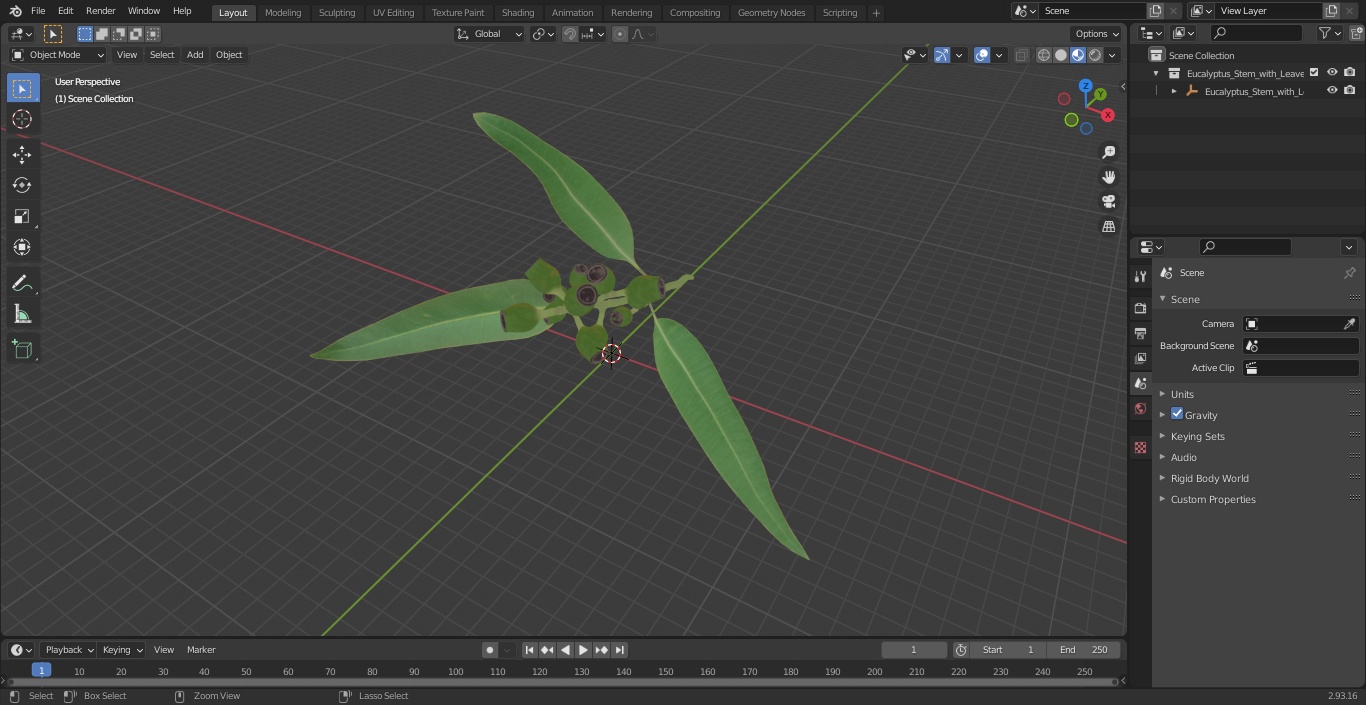Image resolution: width=1366 pixels, height=705 pixels.
Task: Click the pan view hand icon
Action: coord(1108,177)
